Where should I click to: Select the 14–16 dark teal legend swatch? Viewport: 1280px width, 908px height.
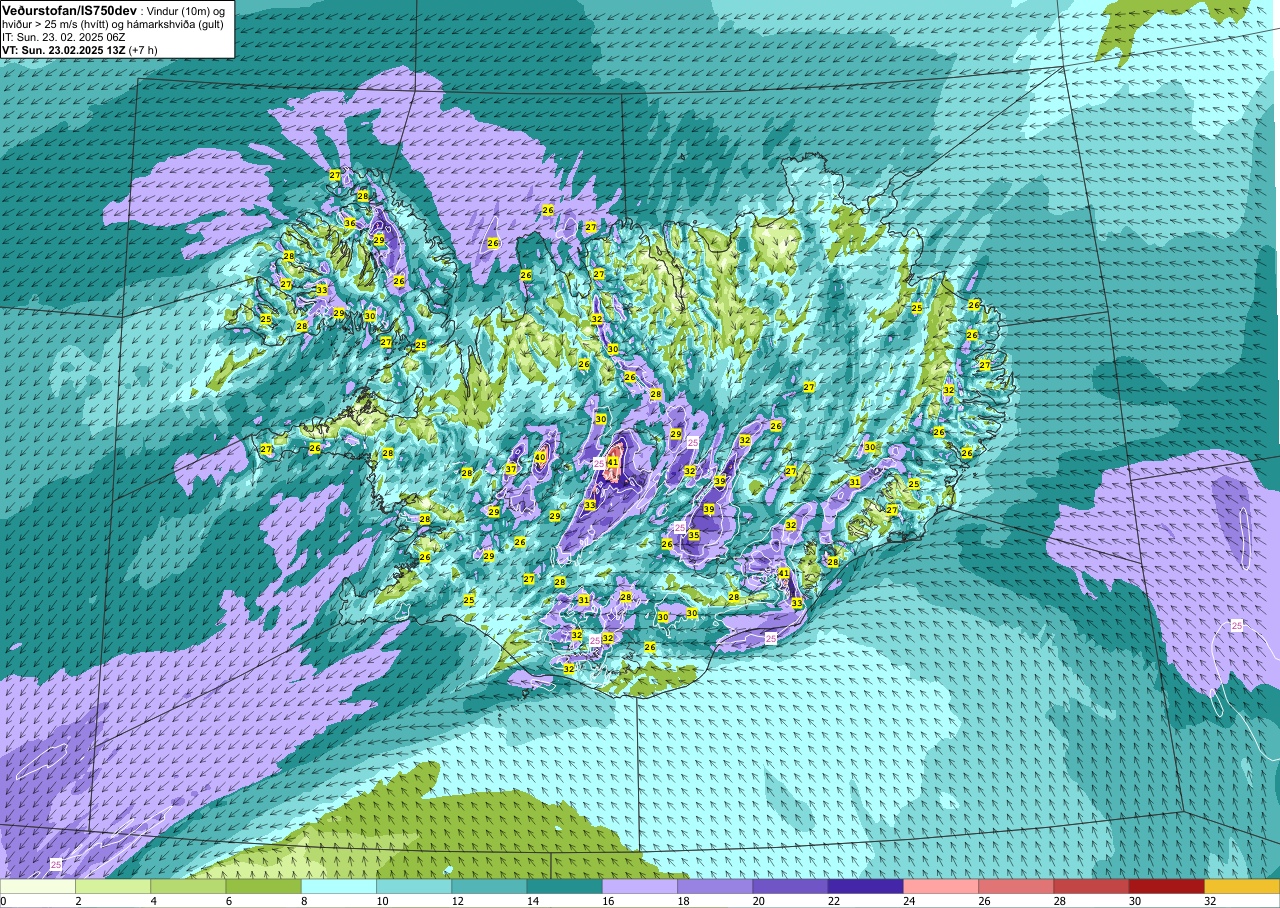coord(564,886)
